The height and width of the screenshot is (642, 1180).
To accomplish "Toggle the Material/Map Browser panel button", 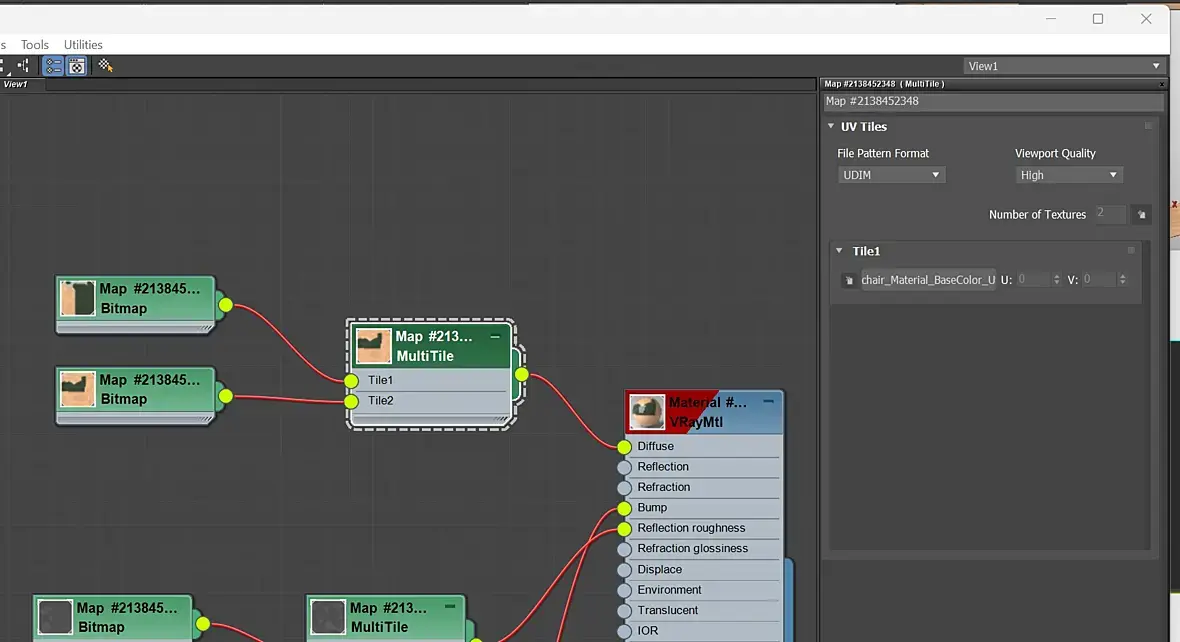I will 53,66.
